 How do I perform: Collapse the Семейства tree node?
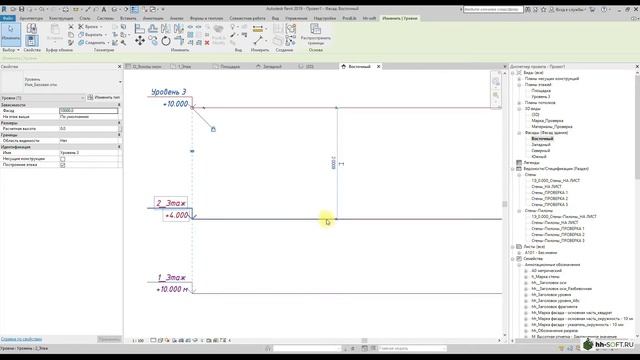click(513, 259)
